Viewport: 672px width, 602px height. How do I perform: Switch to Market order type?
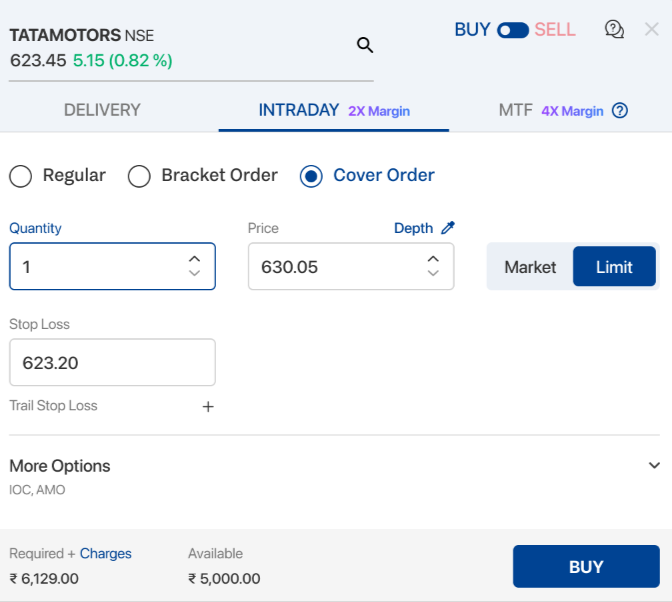click(530, 267)
